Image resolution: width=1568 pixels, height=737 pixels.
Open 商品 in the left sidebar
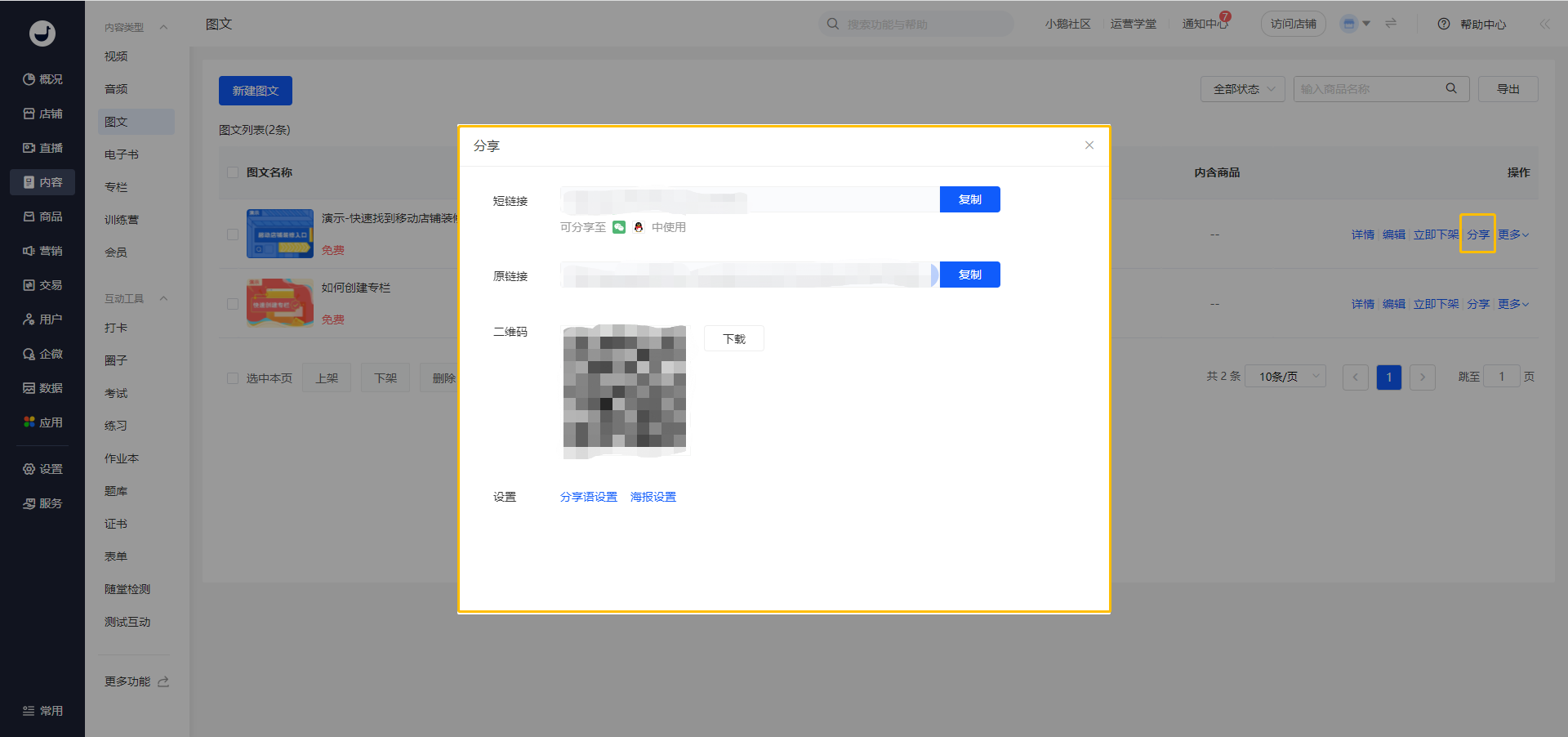click(x=42, y=217)
